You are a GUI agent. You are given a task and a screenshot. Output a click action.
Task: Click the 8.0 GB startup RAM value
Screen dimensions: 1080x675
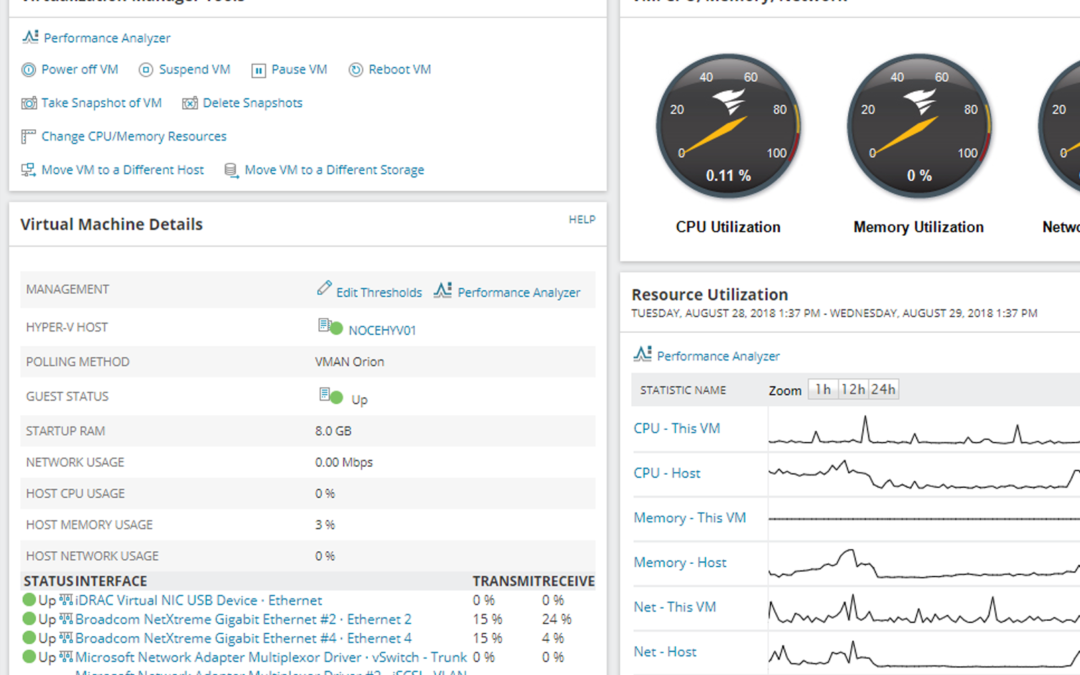pos(333,431)
